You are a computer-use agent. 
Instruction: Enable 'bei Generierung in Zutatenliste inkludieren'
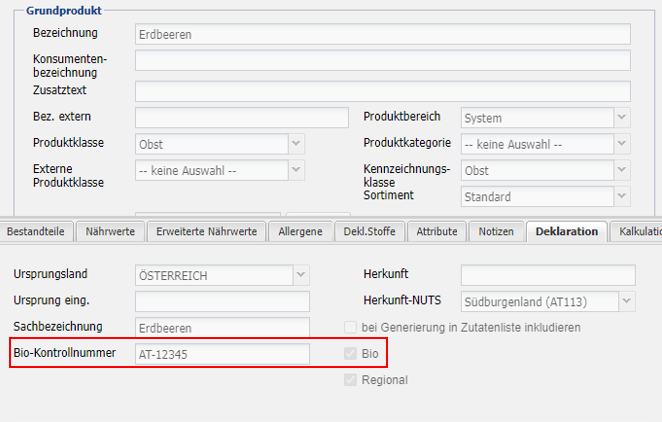tap(350, 327)
